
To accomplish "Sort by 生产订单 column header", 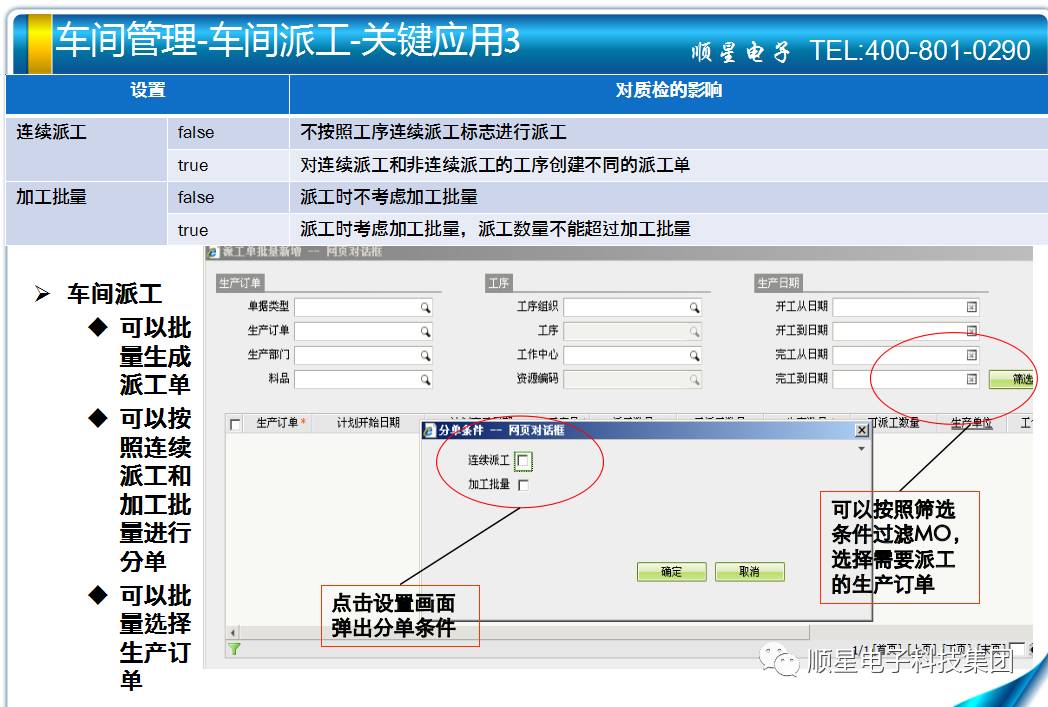I will (280, 424).
